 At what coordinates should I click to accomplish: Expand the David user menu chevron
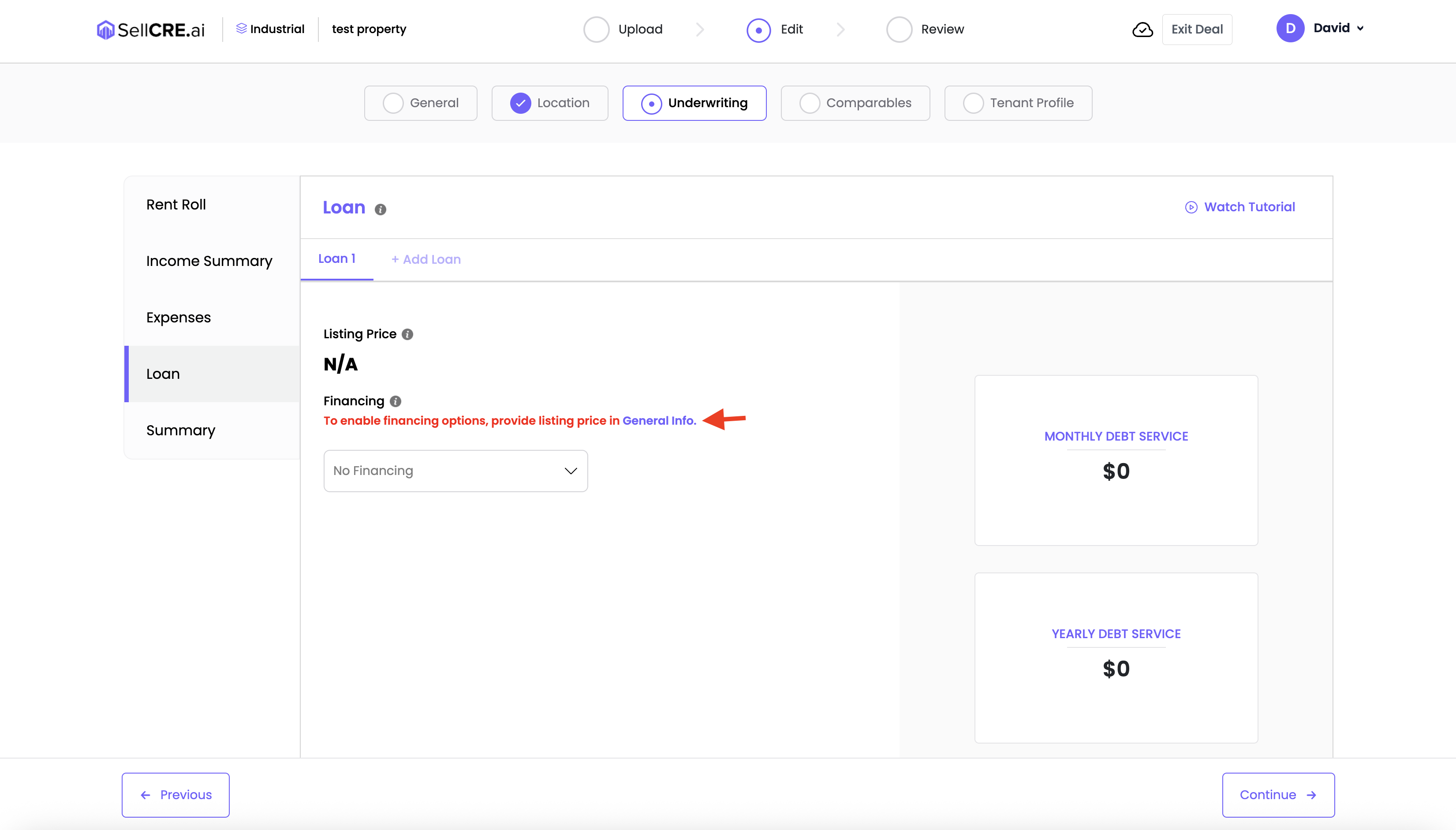(1360, 29)
